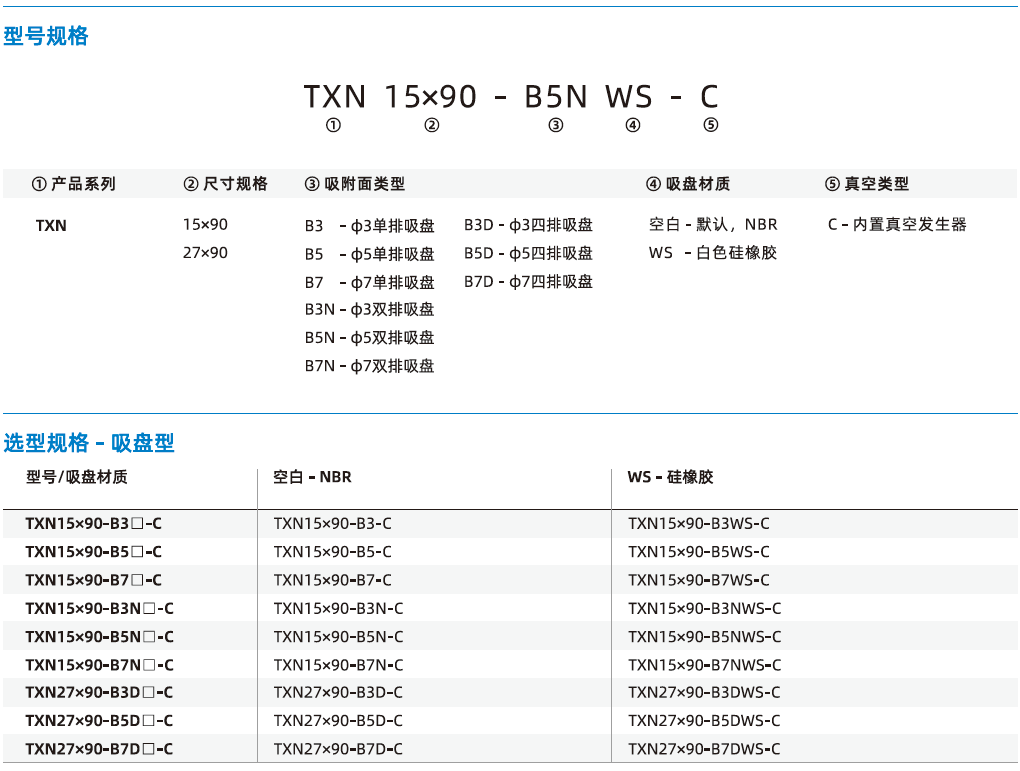This screenshot has width=1020, height=771.
Task: Click the NBR cell TXN15×90-B5-C
Action: (332, 552)
